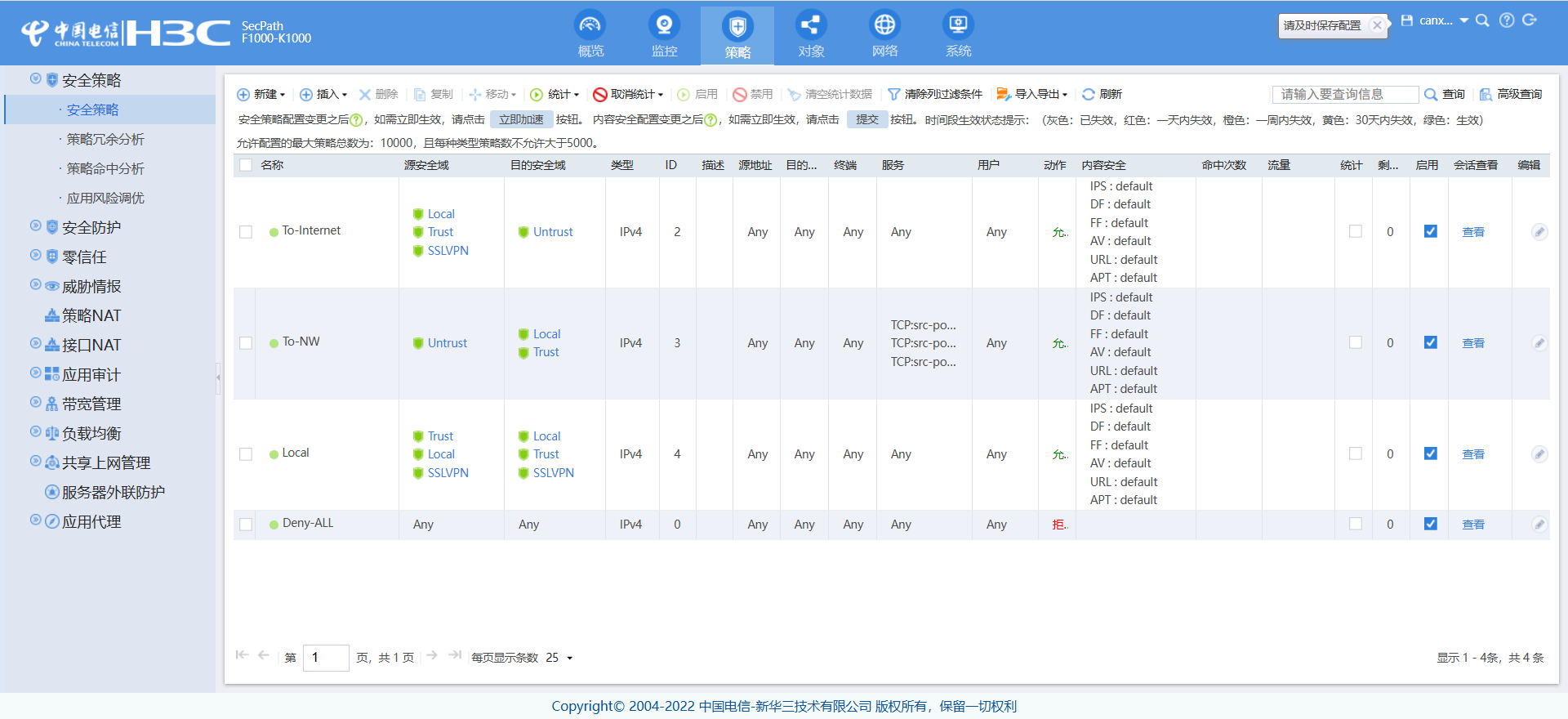Open the 概览 overview dashboard icon
Screen dimensions: 1568x719
590,25
